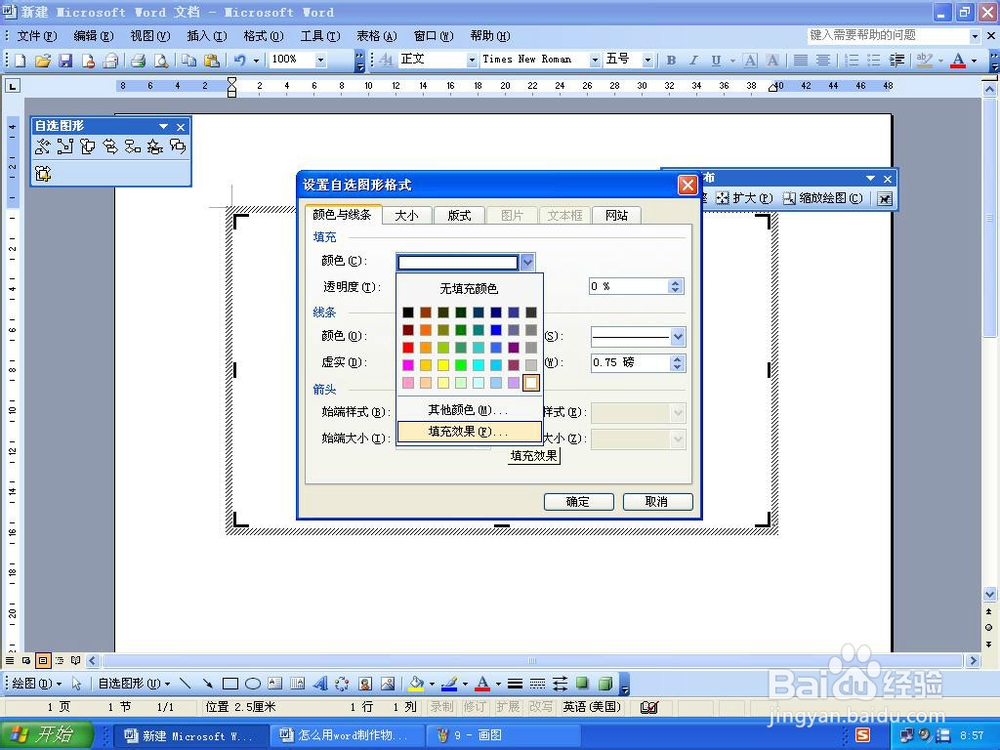Select the Oval drawing tool

point(253,684)
